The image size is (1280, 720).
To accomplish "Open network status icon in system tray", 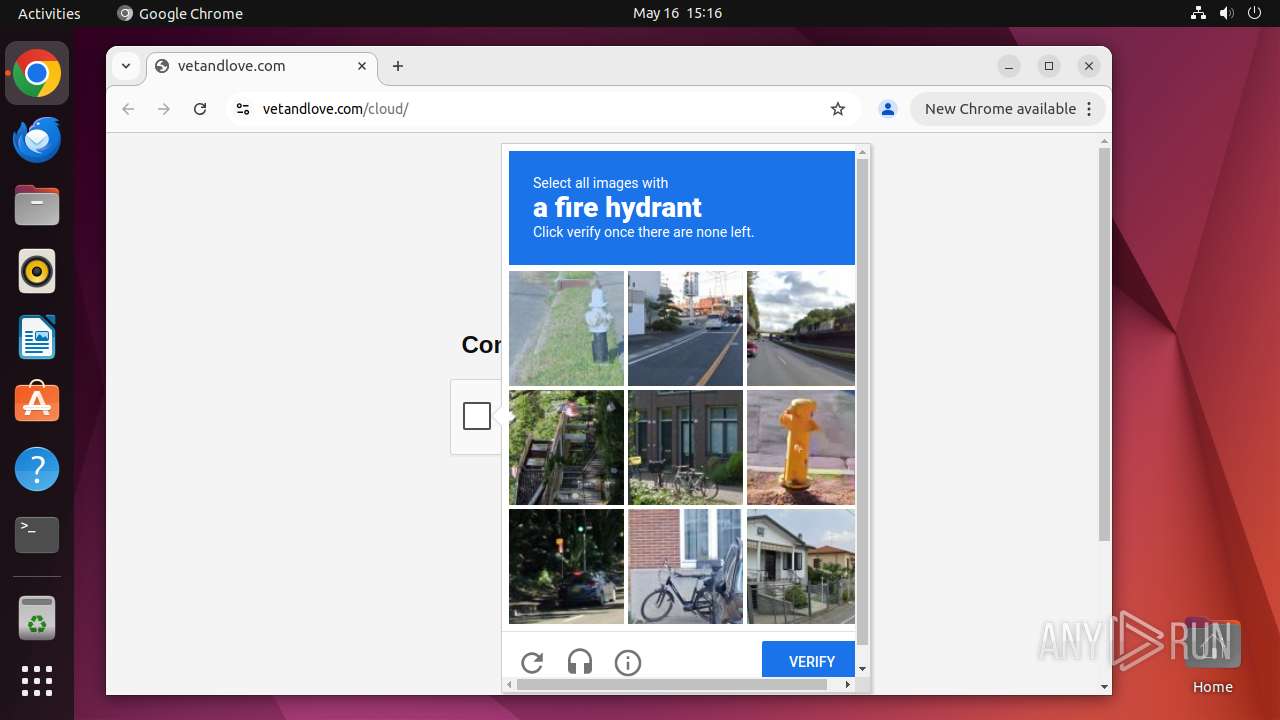I will [1198, 13].
